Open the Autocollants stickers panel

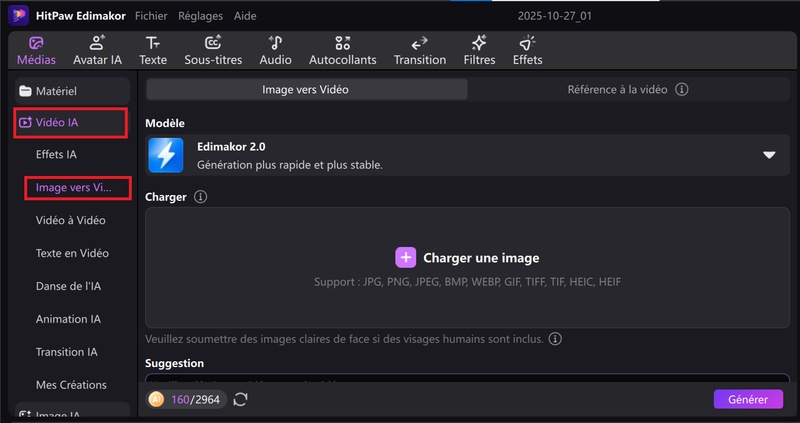pos(343,51)
